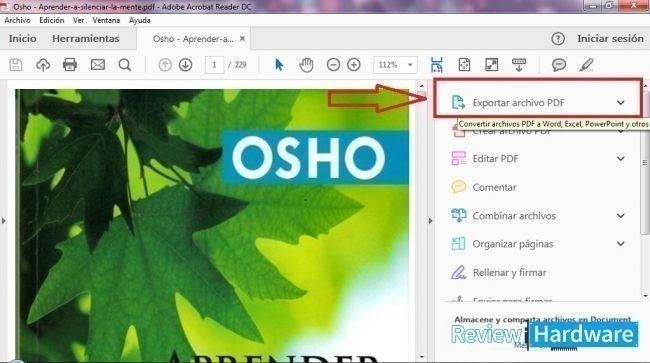Switch to the Herramientas tab

86,39
